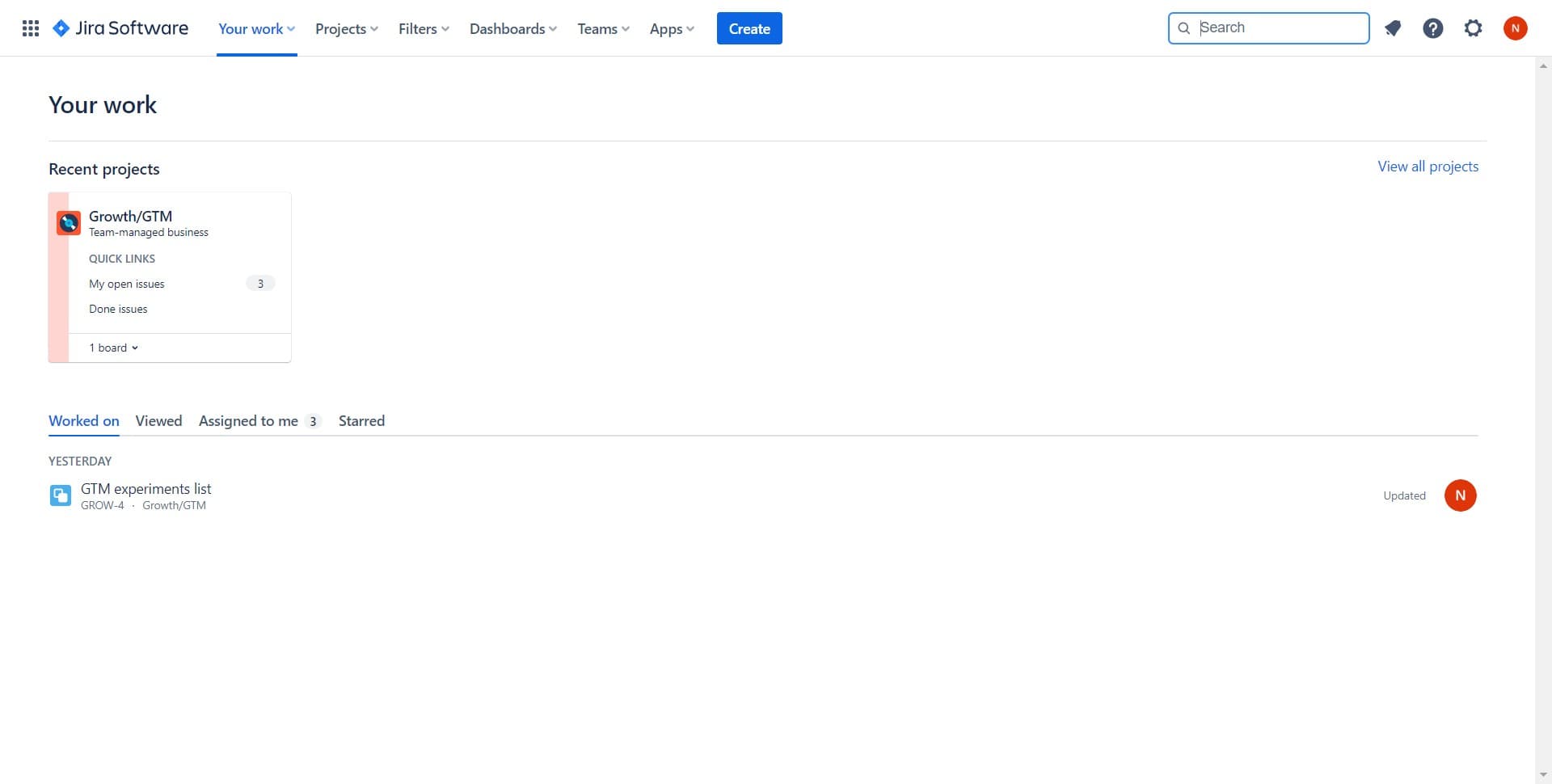
Task: Open View all projects link
Action: (x=1428, y=166)
